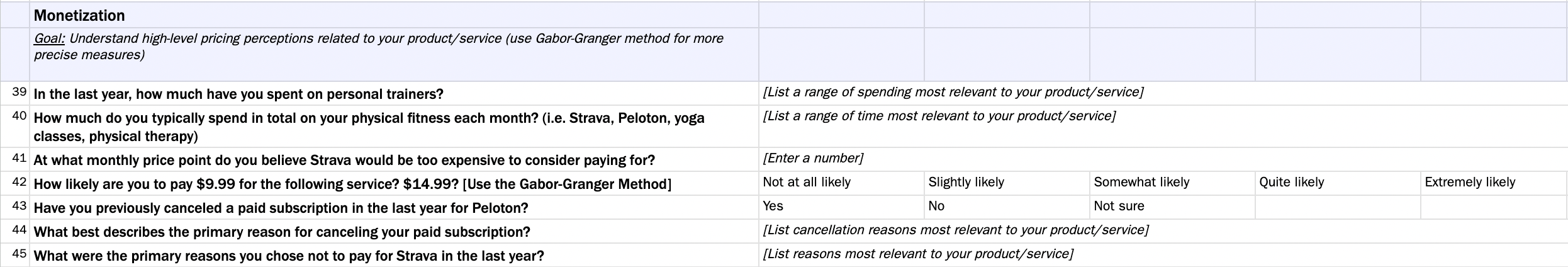This screenshot has height=267, width=1568.
Task: Select the cancellation reasons placeholder cell
Action: [955, 230]
